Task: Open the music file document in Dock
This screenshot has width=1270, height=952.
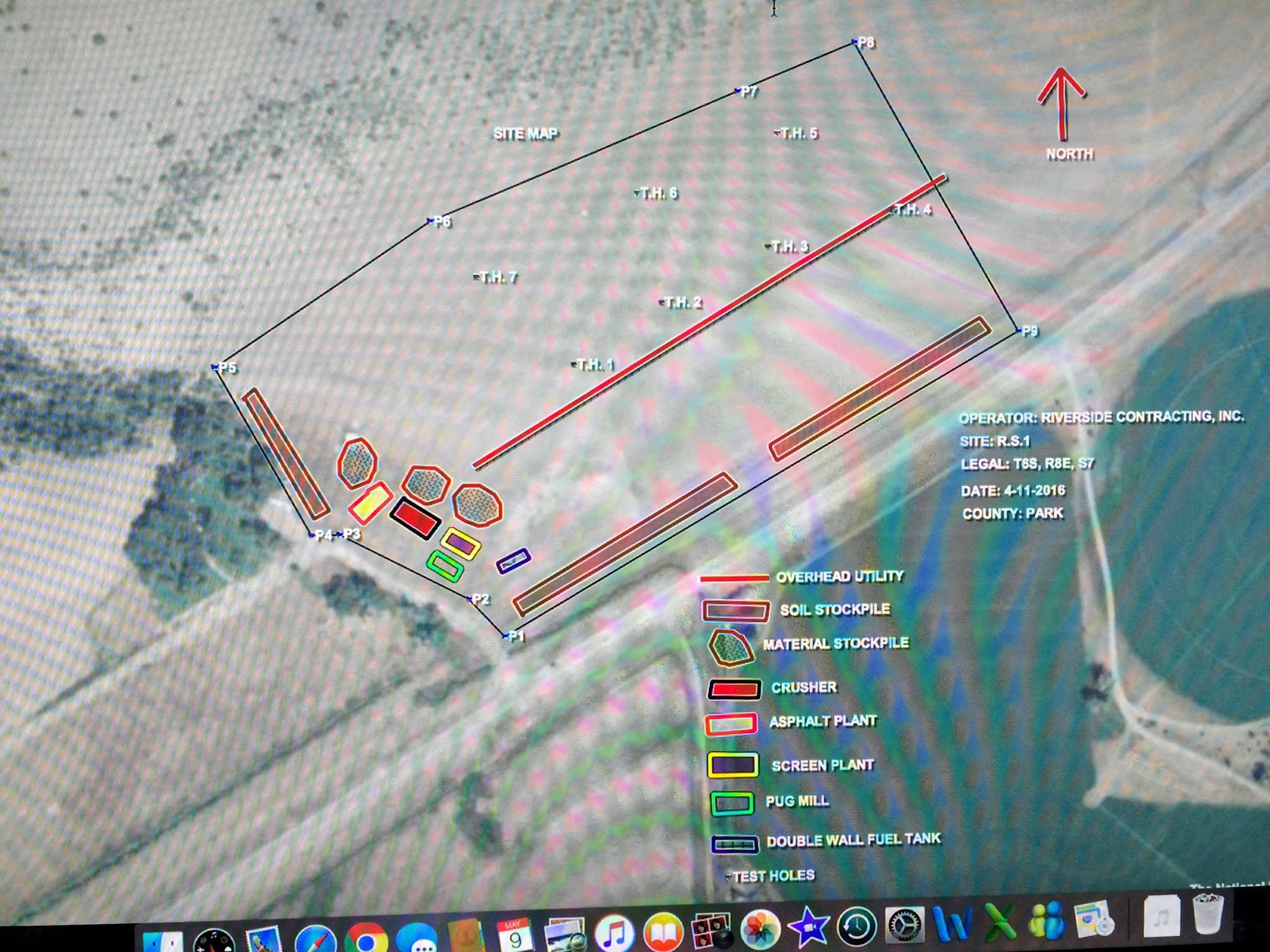Action: tap(1161, 916)
